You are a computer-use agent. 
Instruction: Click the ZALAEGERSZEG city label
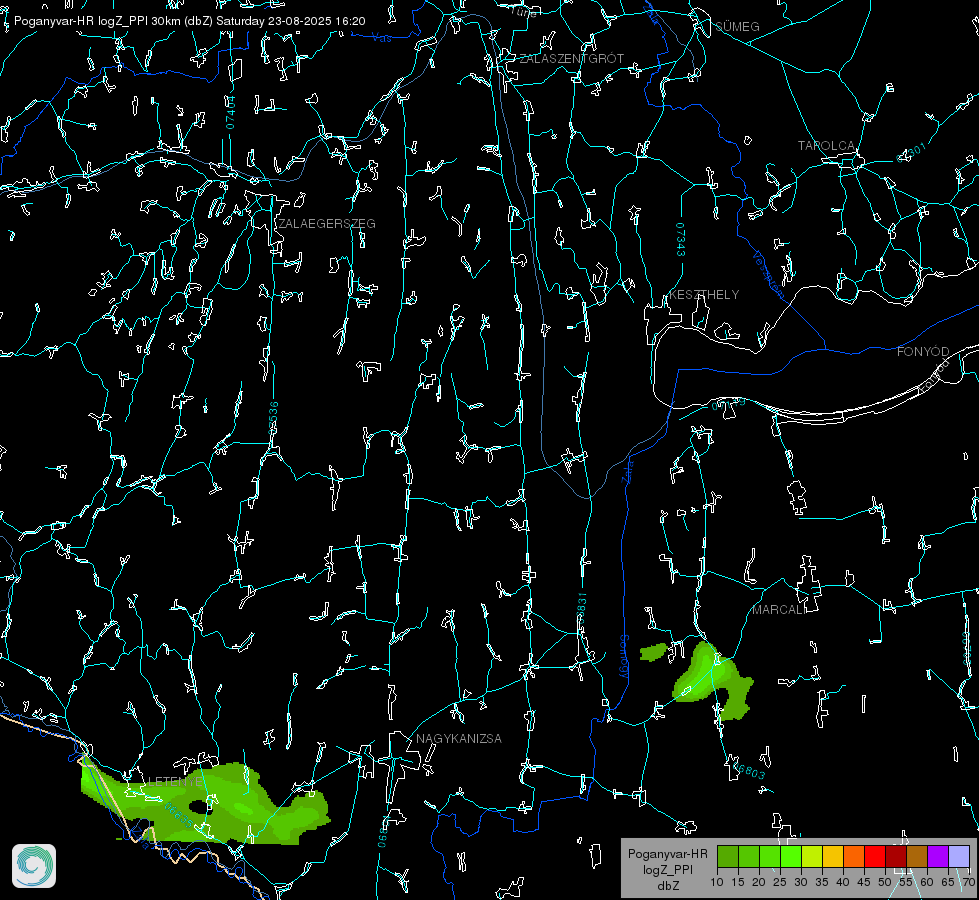click(327, 224)
